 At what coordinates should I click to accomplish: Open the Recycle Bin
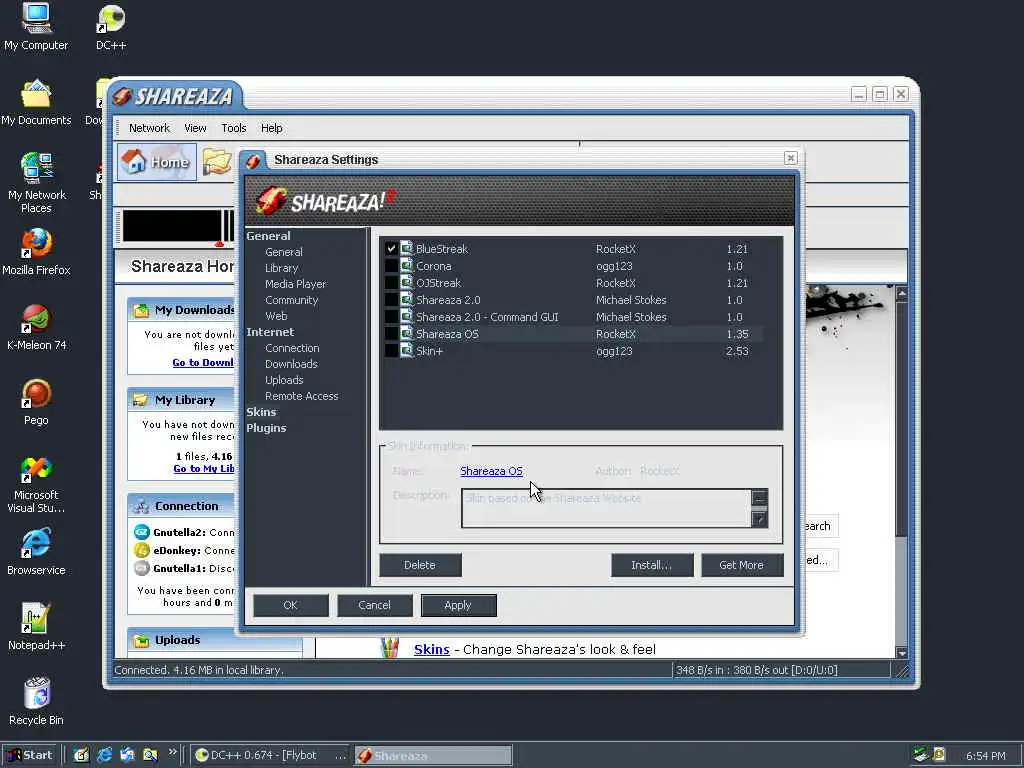(36, 702)
